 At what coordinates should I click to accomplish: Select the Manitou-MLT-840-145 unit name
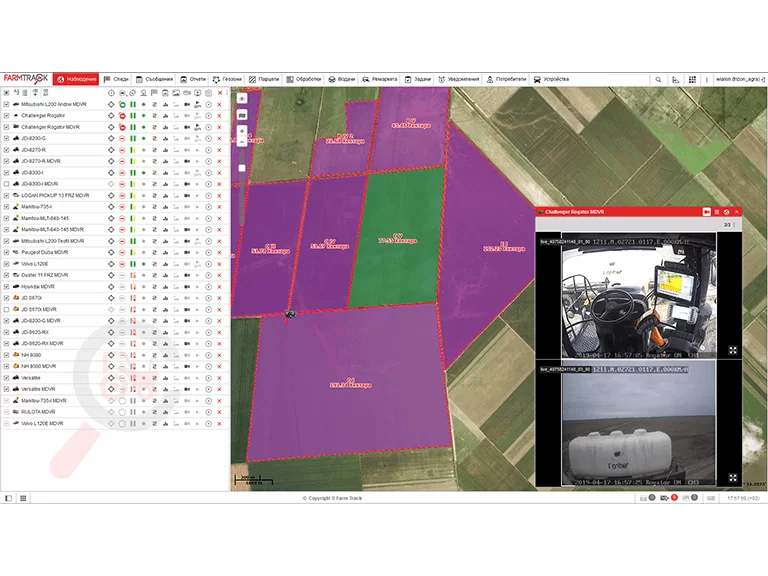[x=45, y=218]
